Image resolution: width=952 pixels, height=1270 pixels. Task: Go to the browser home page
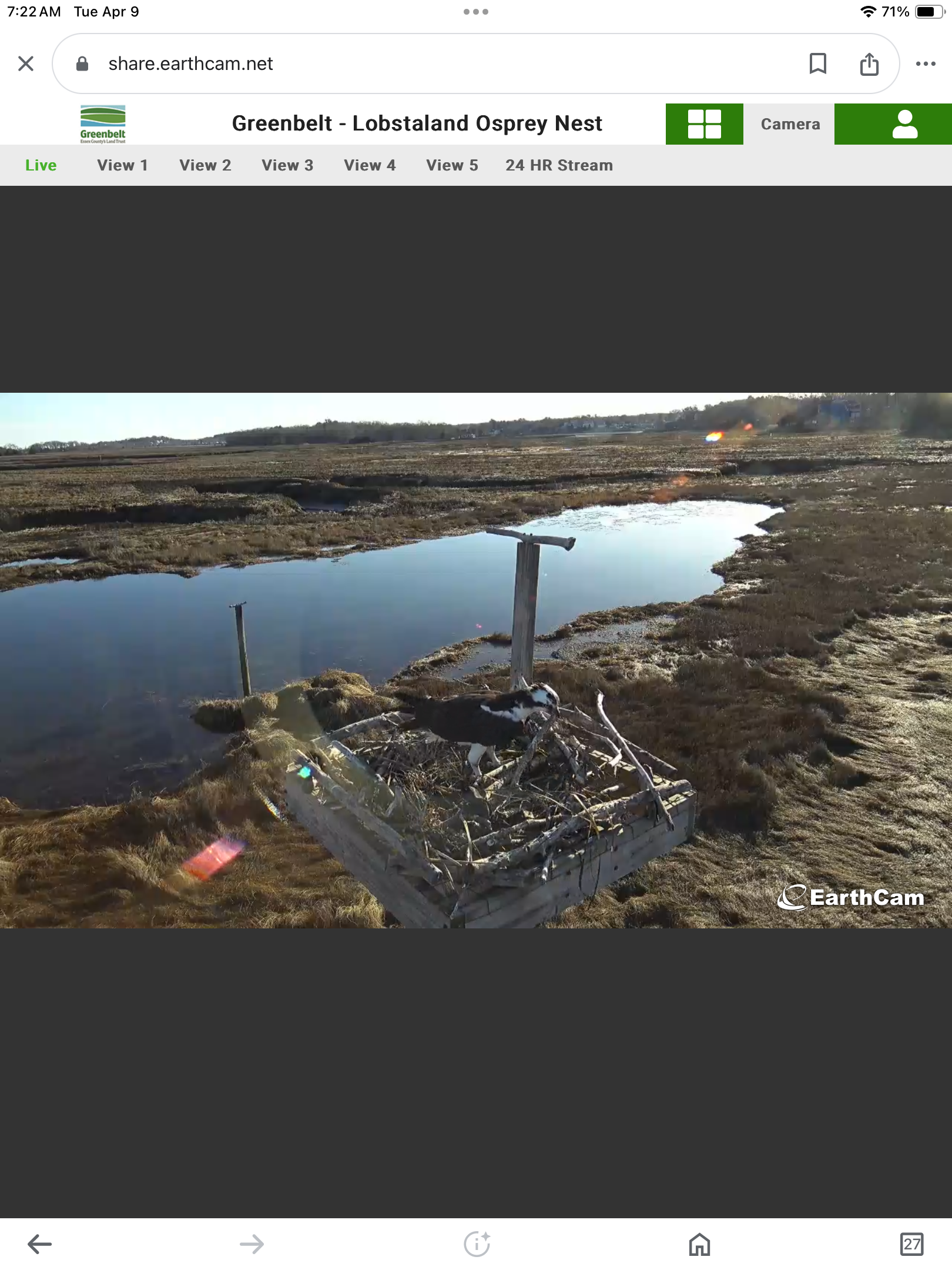[699, 1244]
